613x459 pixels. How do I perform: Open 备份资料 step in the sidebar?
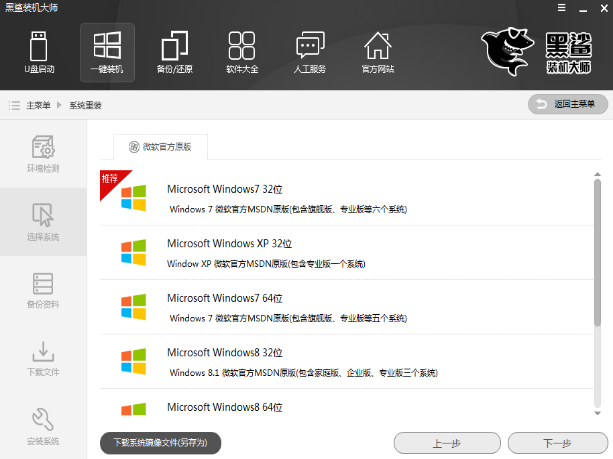pos(43,289)
